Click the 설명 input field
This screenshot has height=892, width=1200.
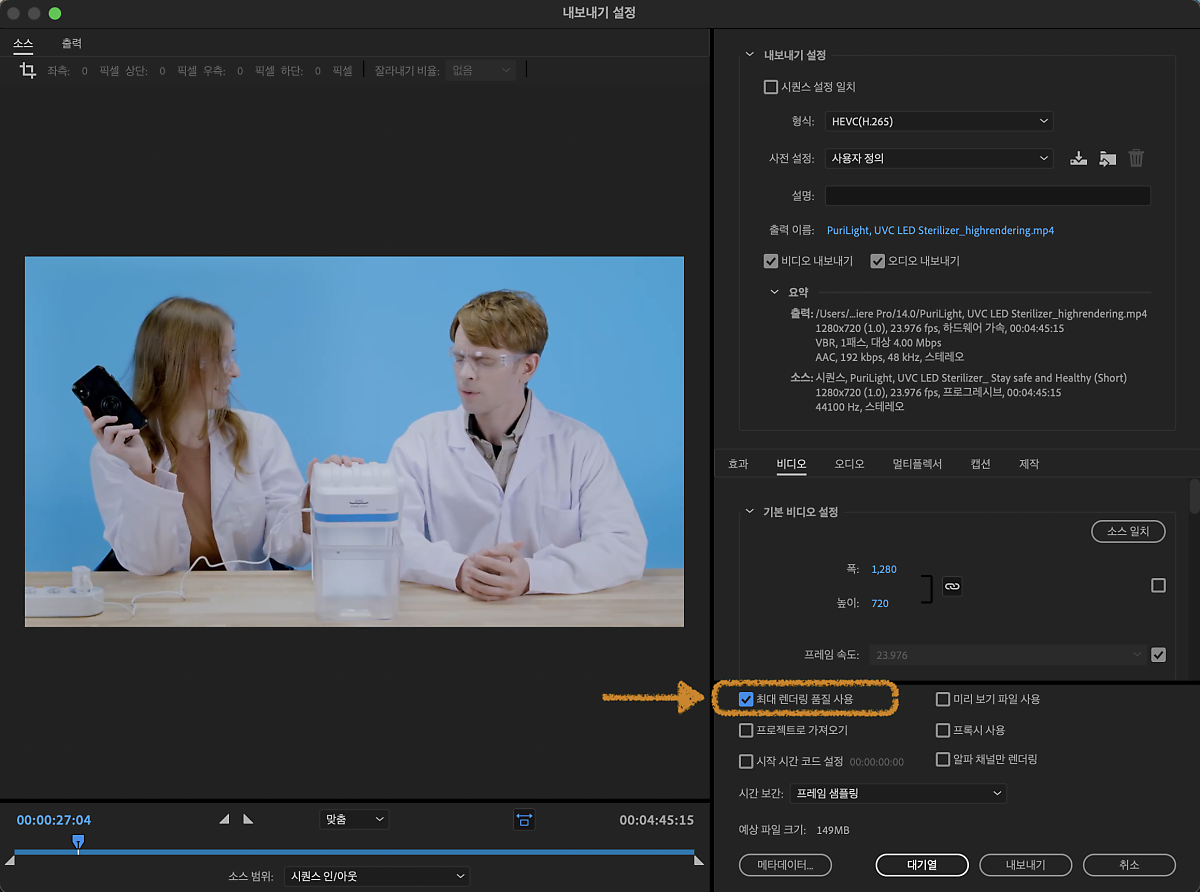pyautogui.click(x=987, y=196)
